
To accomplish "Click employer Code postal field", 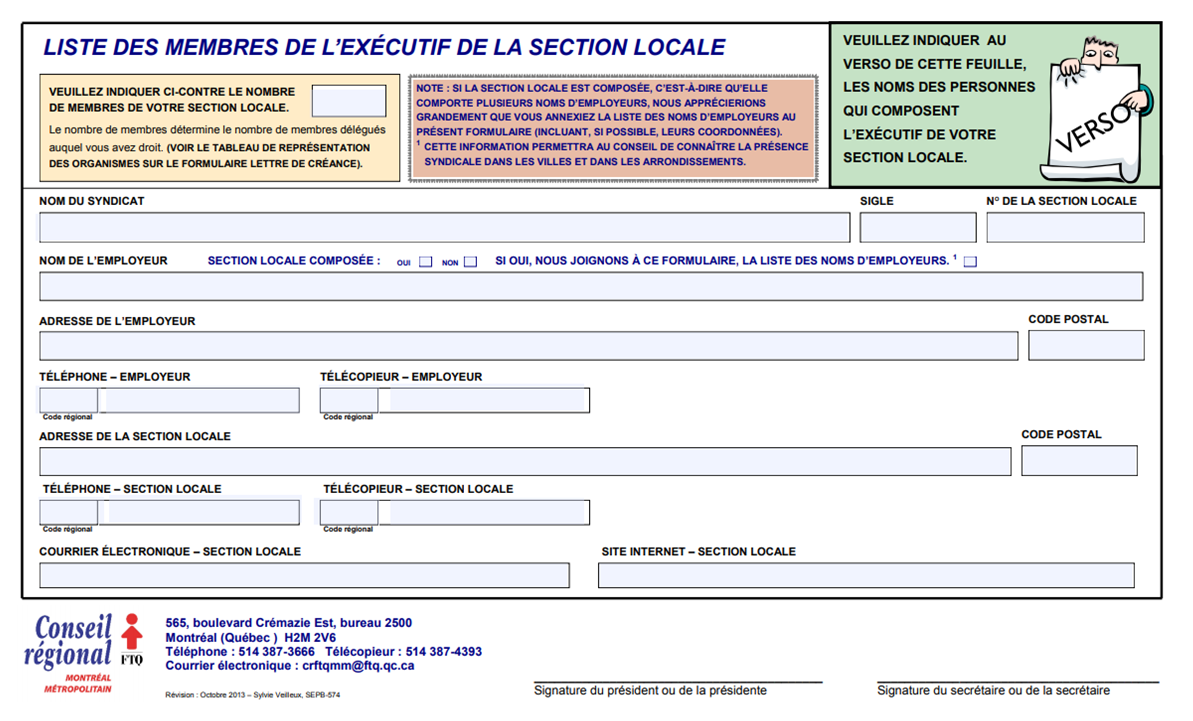I will 1085,346.
